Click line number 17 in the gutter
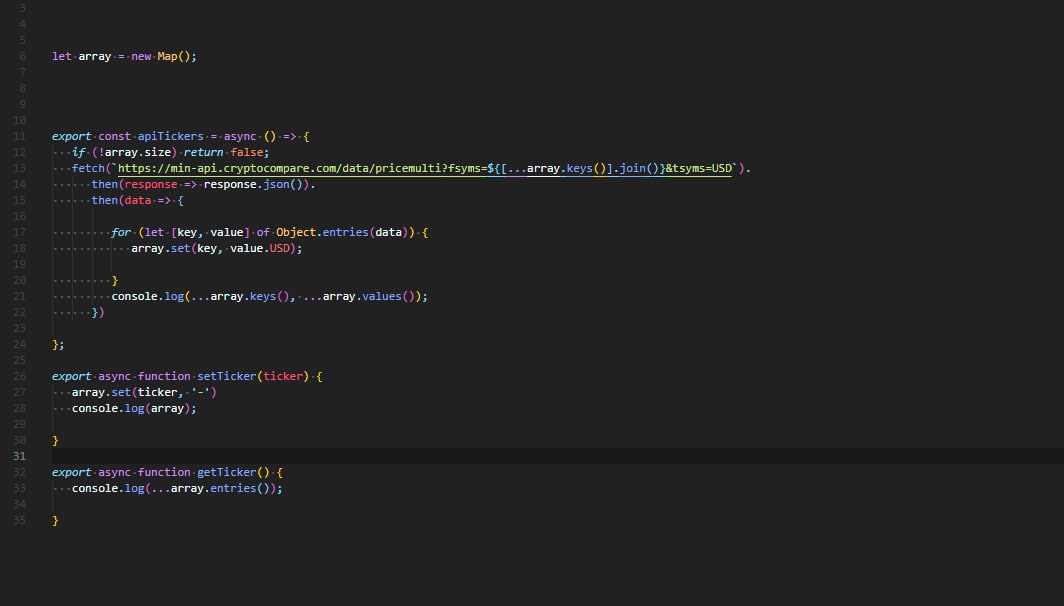Image resolution: width=1064 pixels, height=606 pixels. 19,233
